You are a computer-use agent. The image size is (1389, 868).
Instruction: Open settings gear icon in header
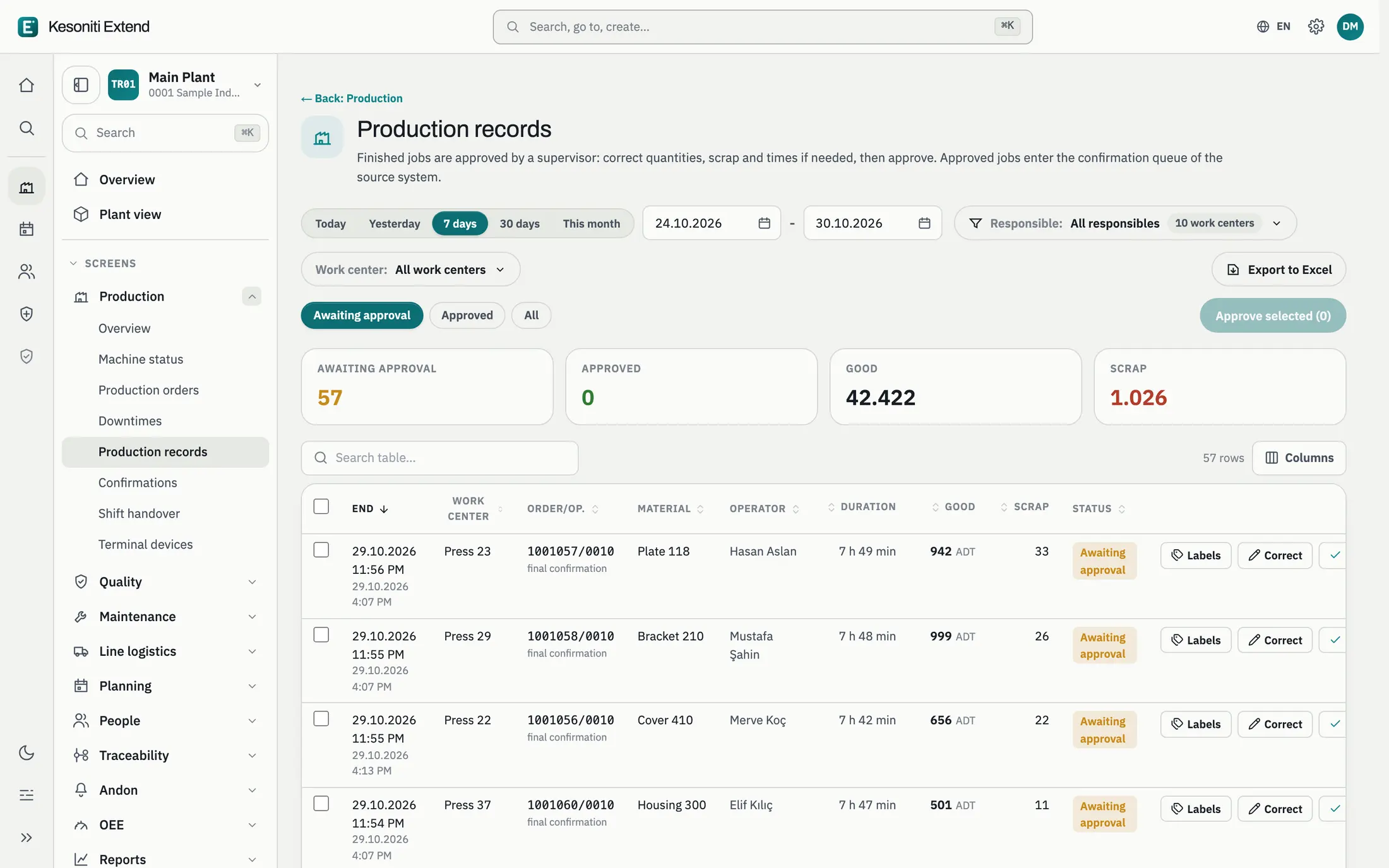point(1316,27)
